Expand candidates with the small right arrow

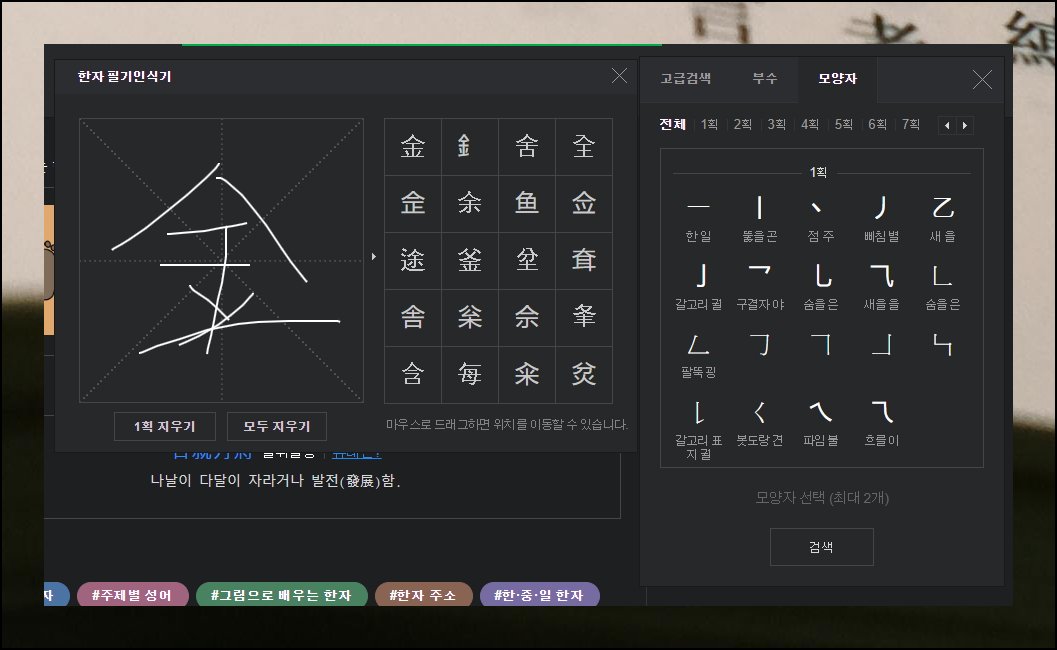pyautogui.click(x=373, y=257)
